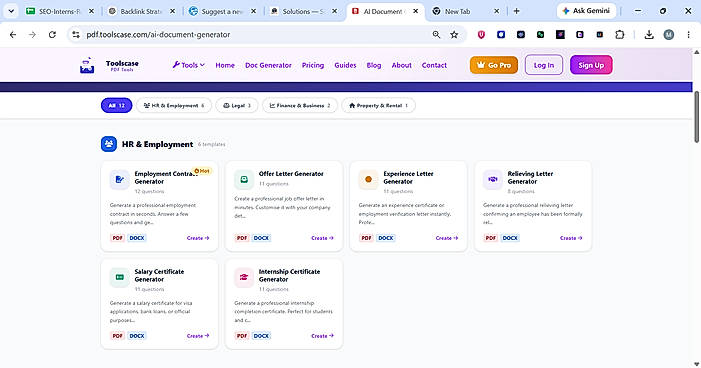Open the Chrome profile avatar
This screenshot has height=368, width=701.
pyautogui.click(x=669, y=34)
